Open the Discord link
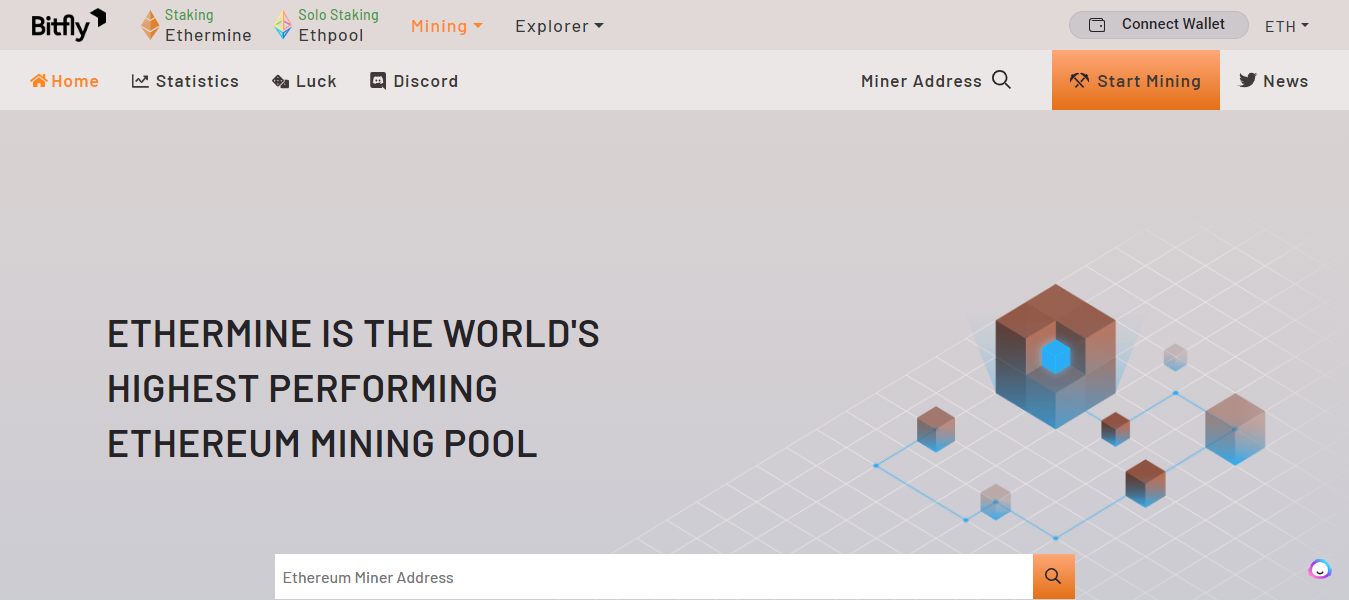The image size is (1349, 600). [414, 81]
